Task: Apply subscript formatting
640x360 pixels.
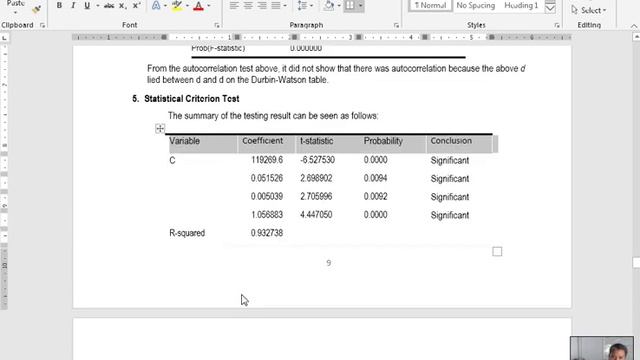Action: 122,6
